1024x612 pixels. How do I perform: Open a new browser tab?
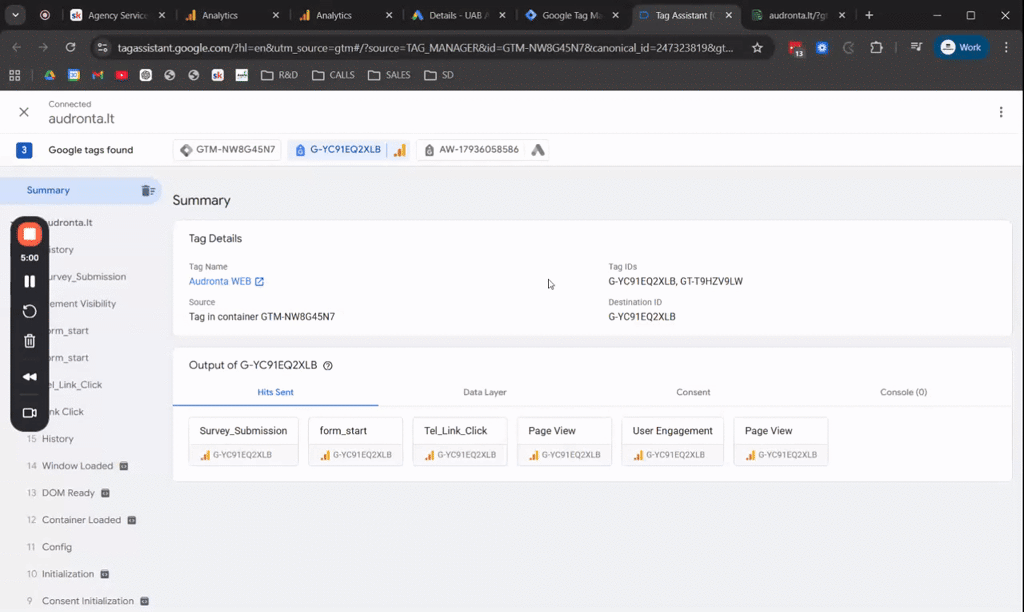[869, 15]
